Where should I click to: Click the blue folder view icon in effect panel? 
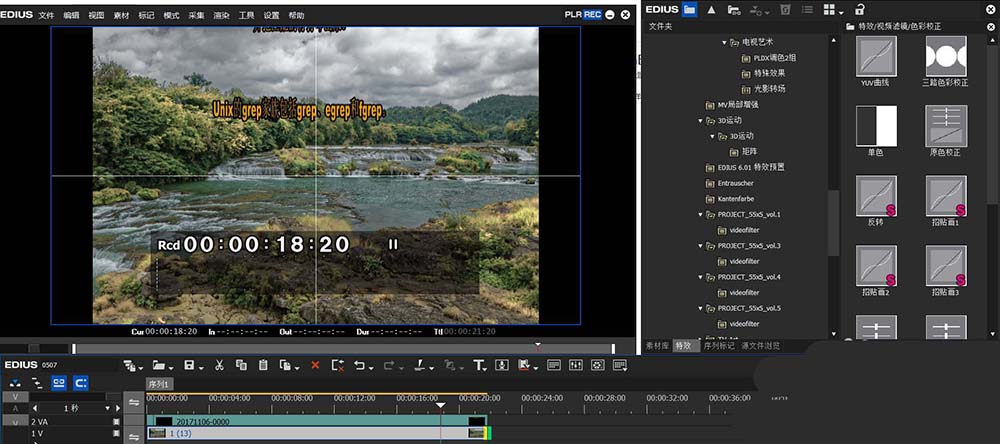(689, 9)
